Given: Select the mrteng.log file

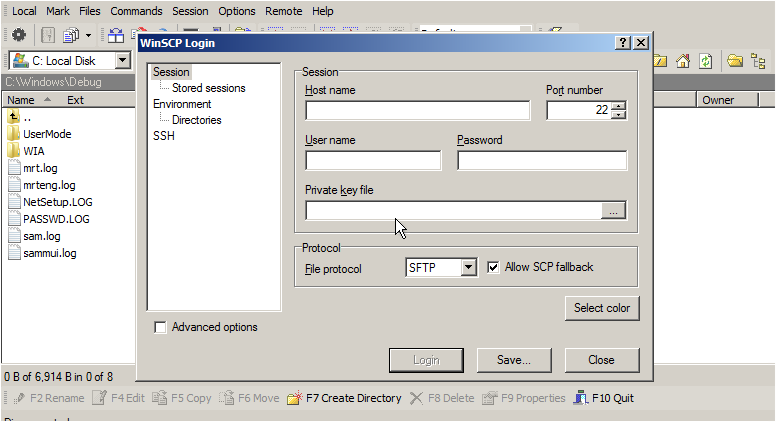Looking at the screenshot, I should 42,186.
